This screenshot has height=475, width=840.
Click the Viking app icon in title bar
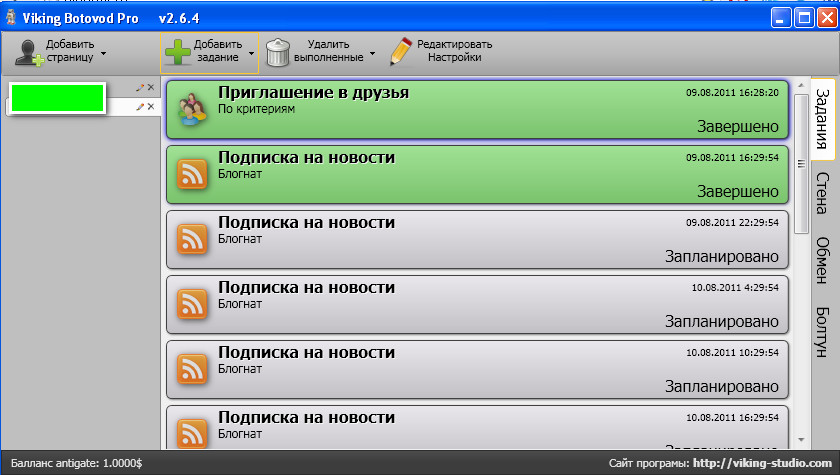[11, 18]
